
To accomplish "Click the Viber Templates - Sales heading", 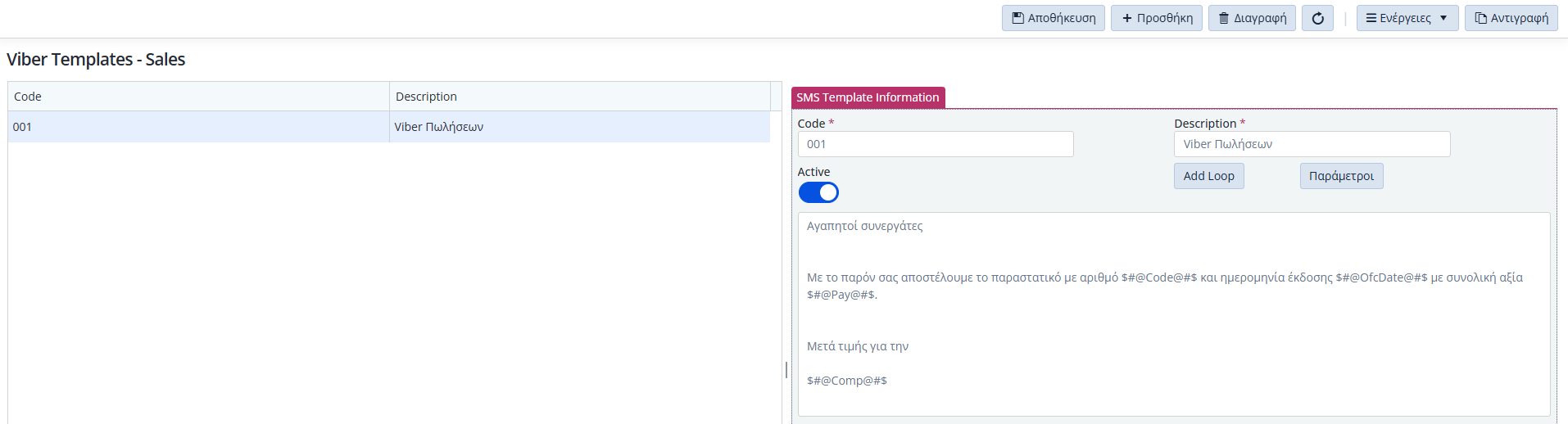I will point(96,60).
